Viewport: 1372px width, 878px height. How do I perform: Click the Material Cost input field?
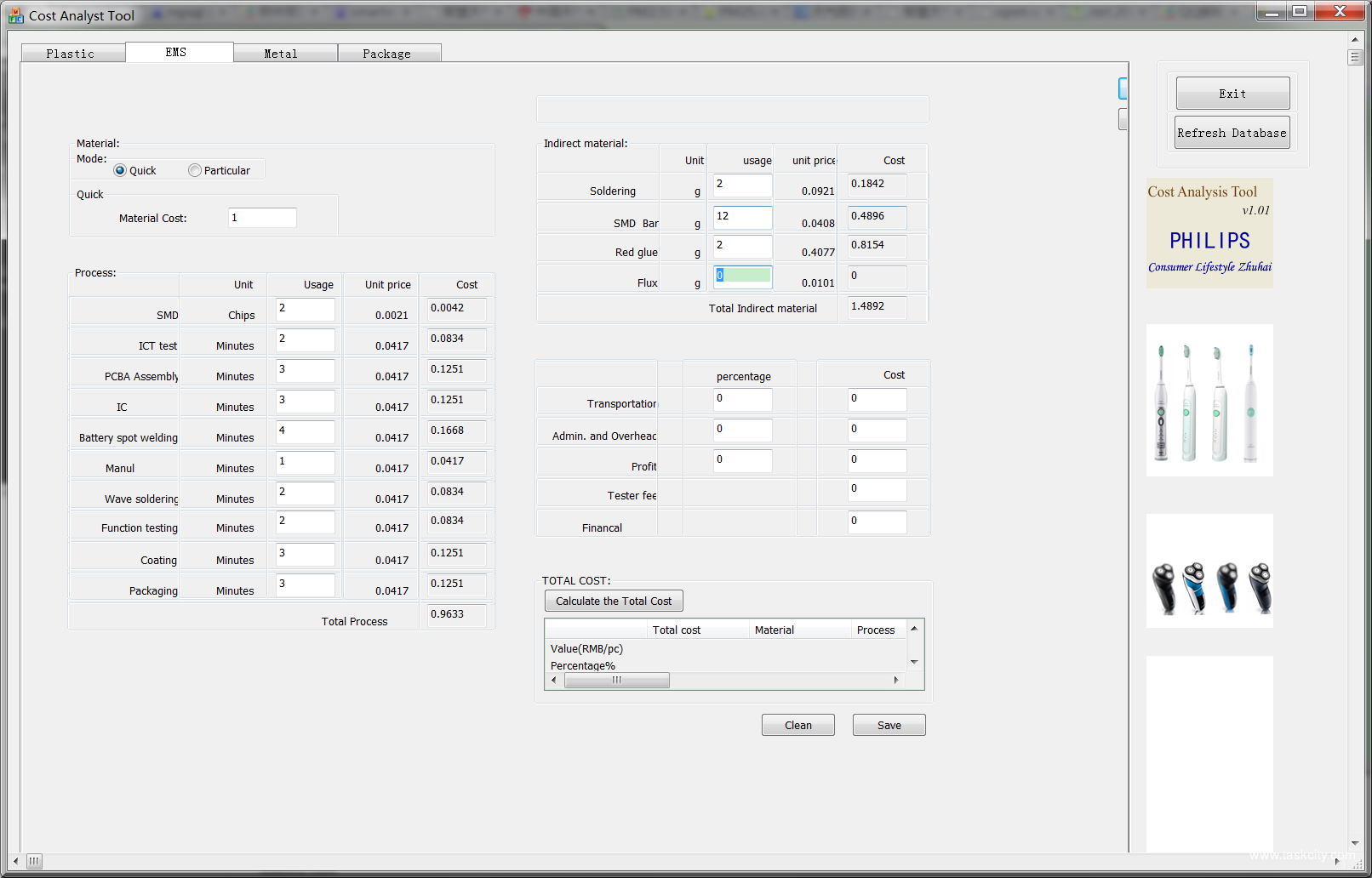pos(262,218)
